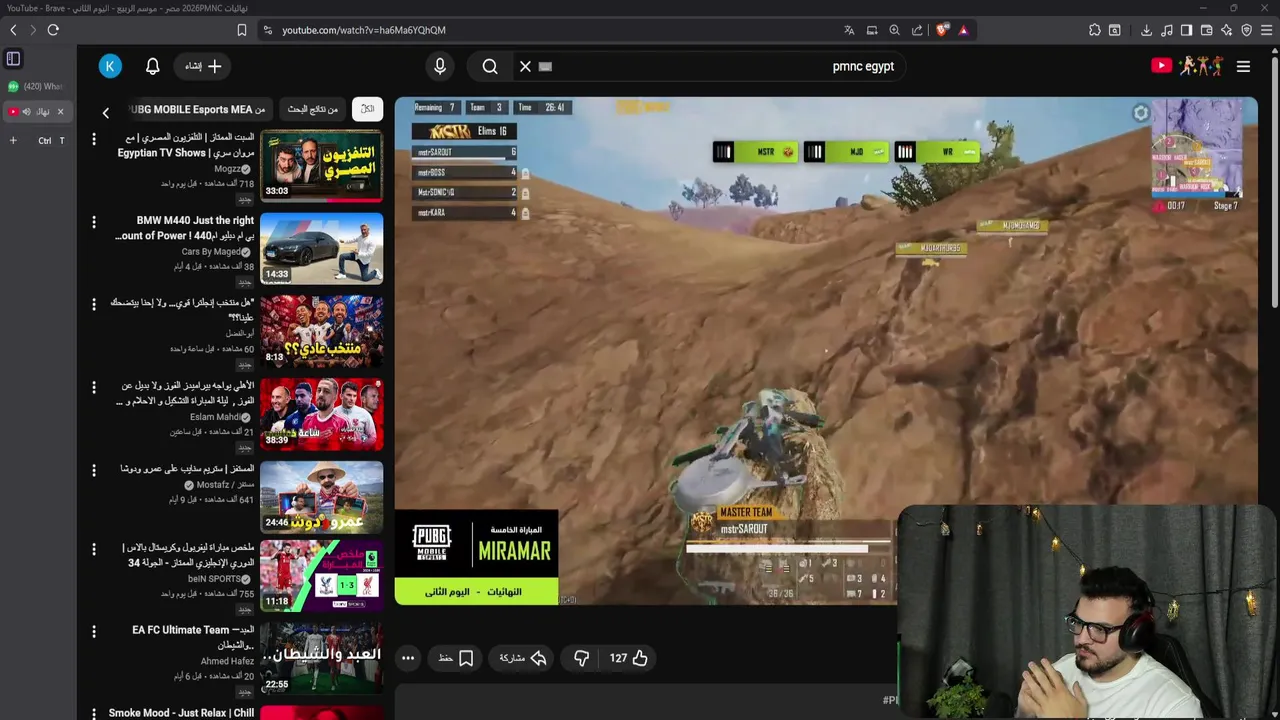Screen dimensions: 1280x720
Task: Open Brave Rewards triangle icon
Action: pos(963,30)
